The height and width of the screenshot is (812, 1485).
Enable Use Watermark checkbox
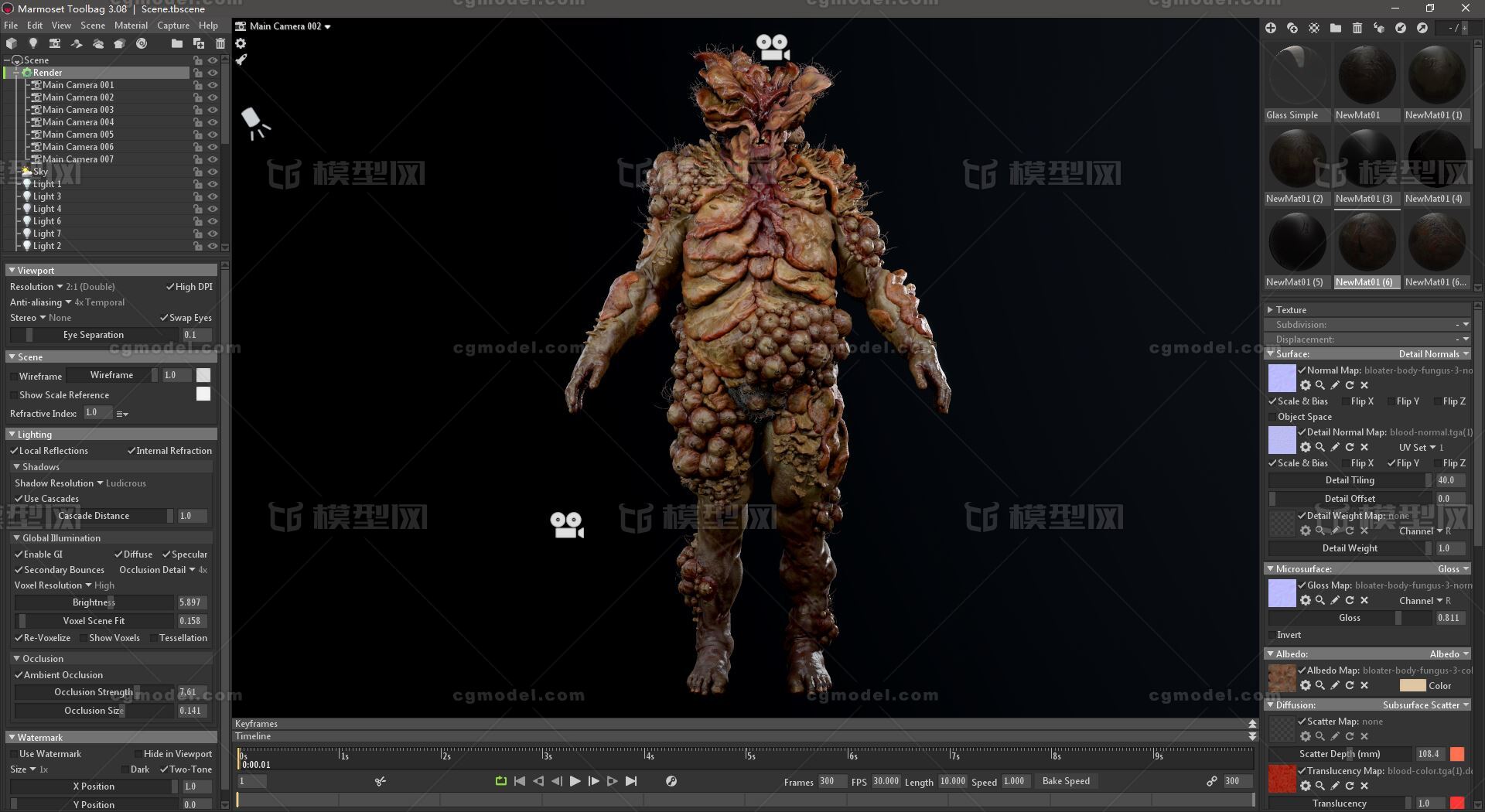pyautogui.click(x=14, y=754)
